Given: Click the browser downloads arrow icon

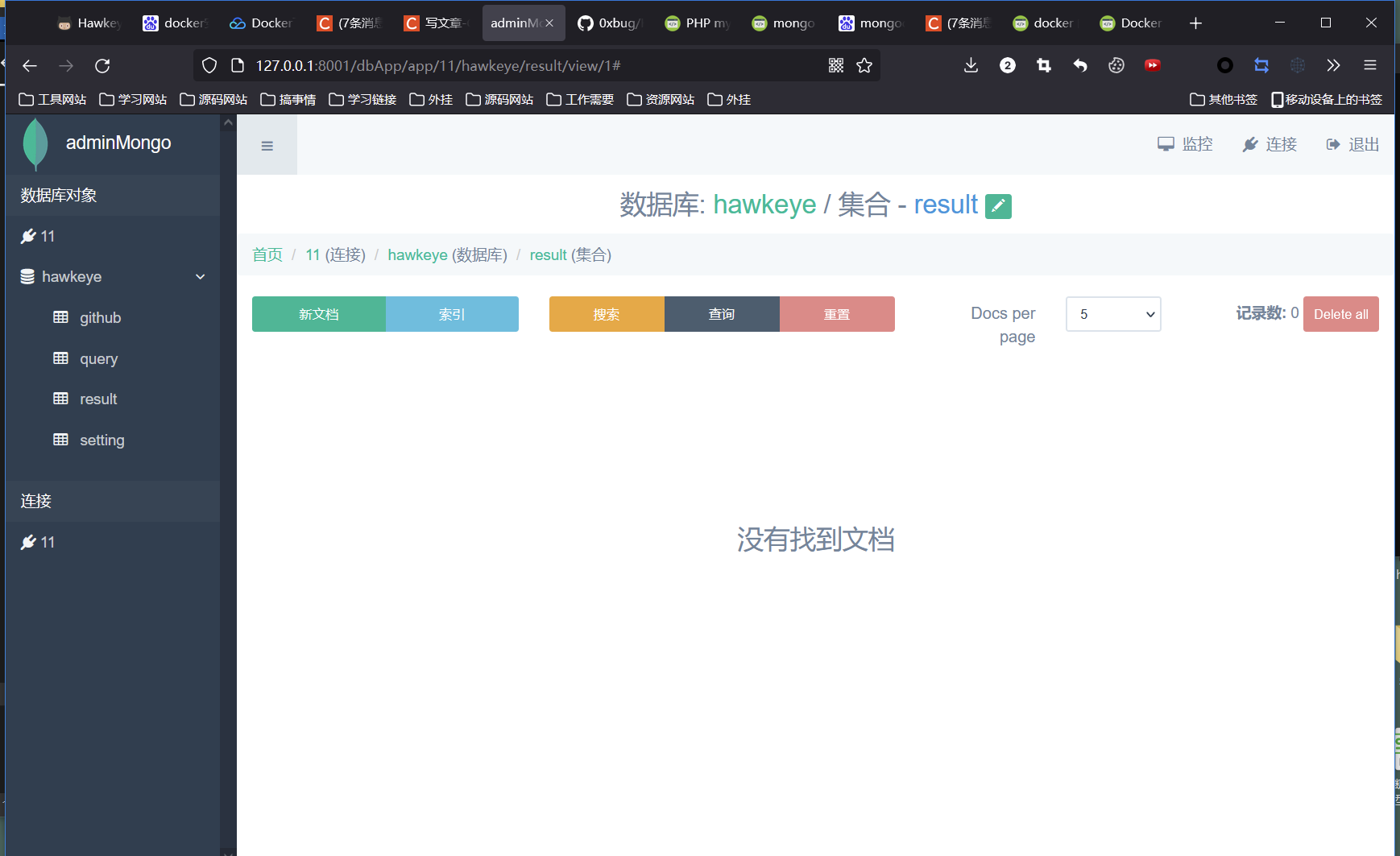Looking at the screenshot, I should (970, 65).
